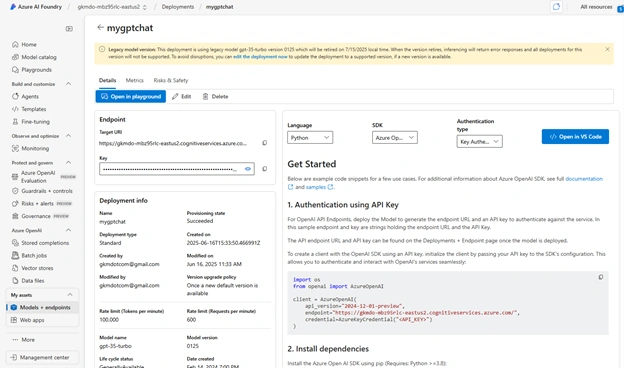Open Guardrails + controls
The height and width of the screenshot is (368, 624).
(42, 191)
